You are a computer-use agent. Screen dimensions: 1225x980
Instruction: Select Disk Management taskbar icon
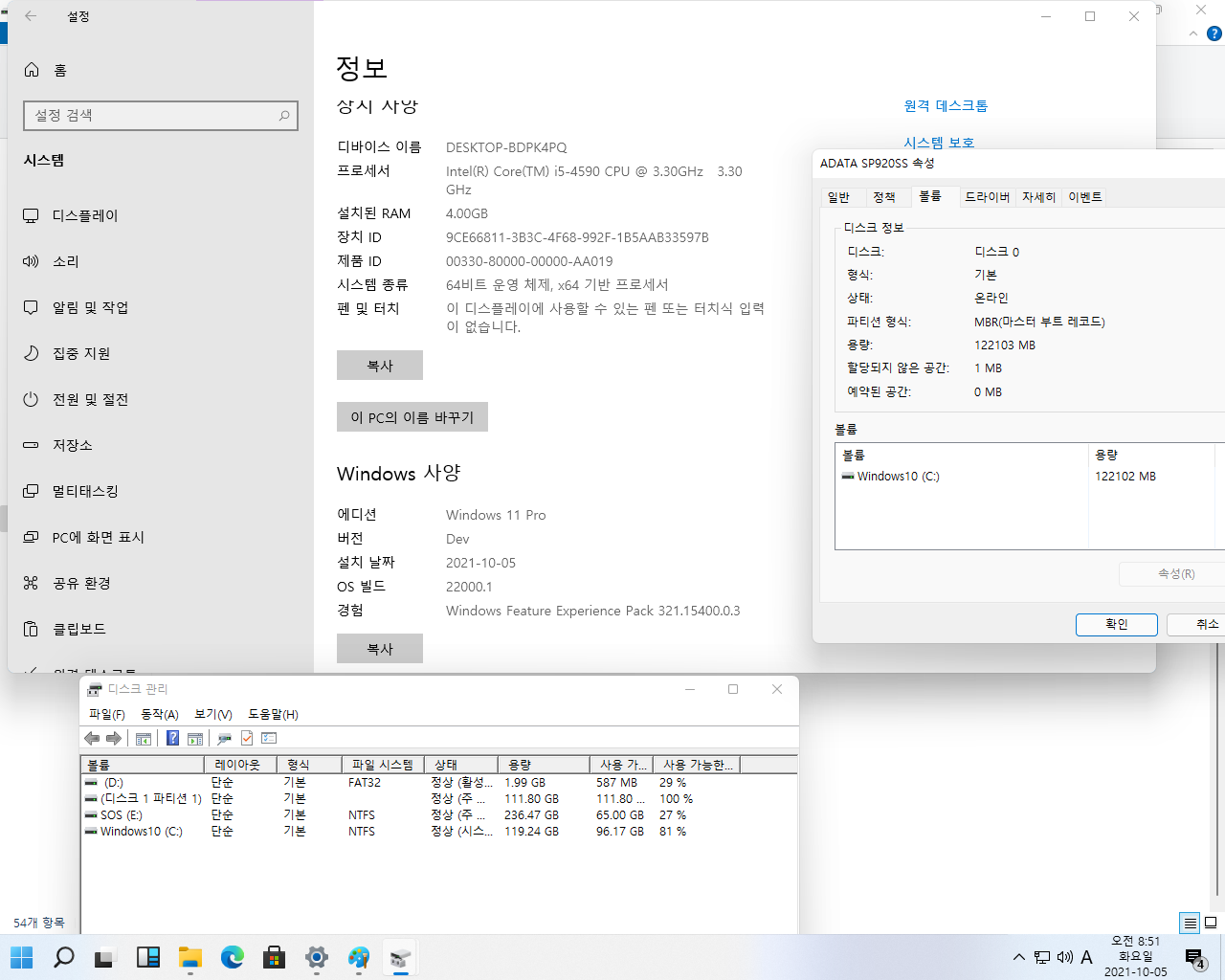coord(401,957)
